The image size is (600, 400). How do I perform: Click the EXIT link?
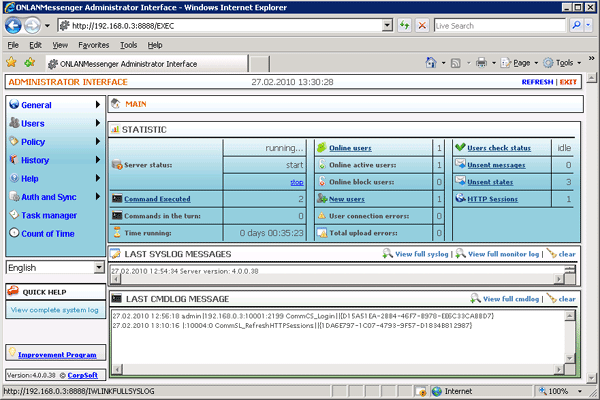coord(568,82)
